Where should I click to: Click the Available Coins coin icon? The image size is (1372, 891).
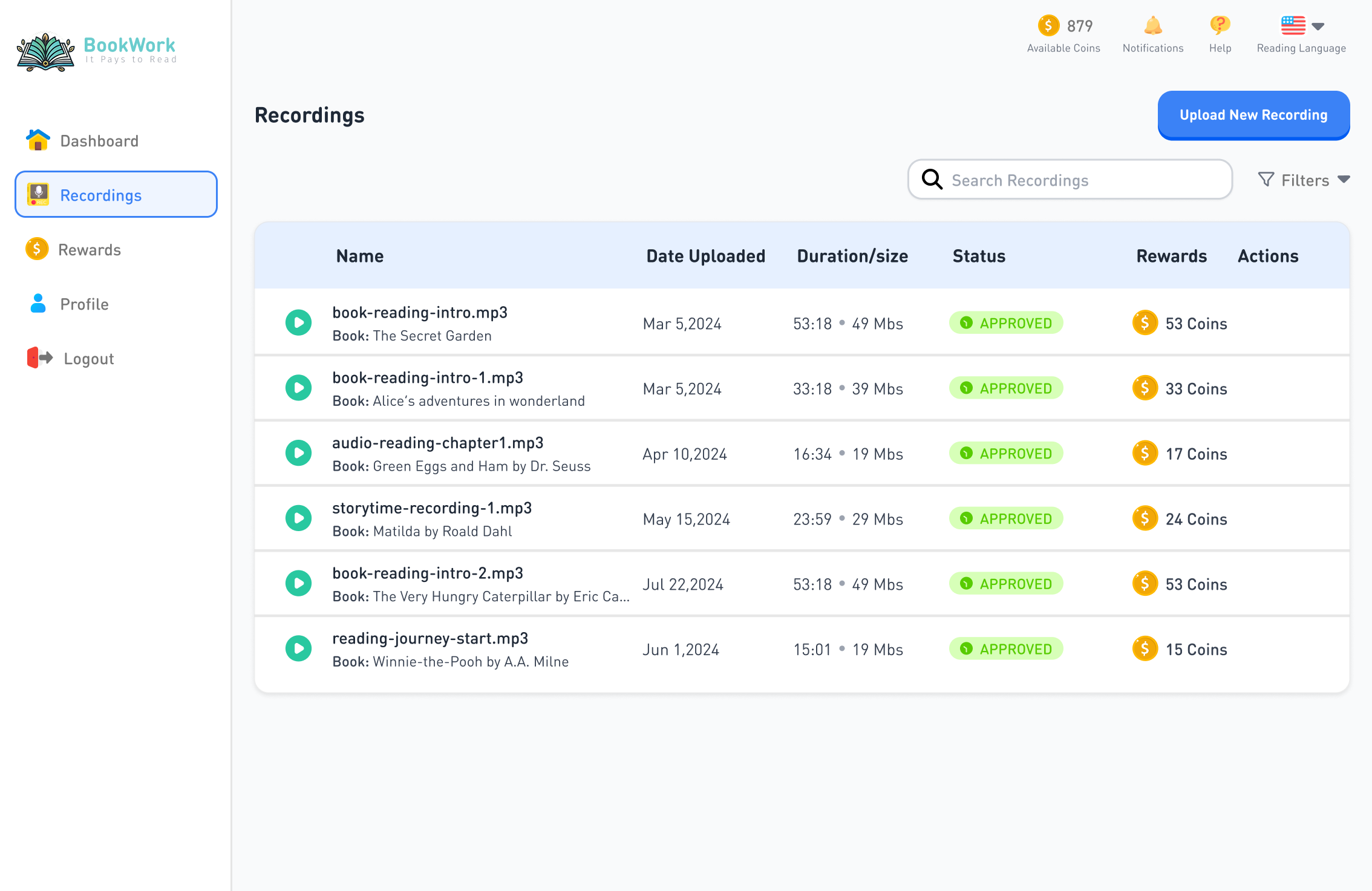tap(1048, 26)
